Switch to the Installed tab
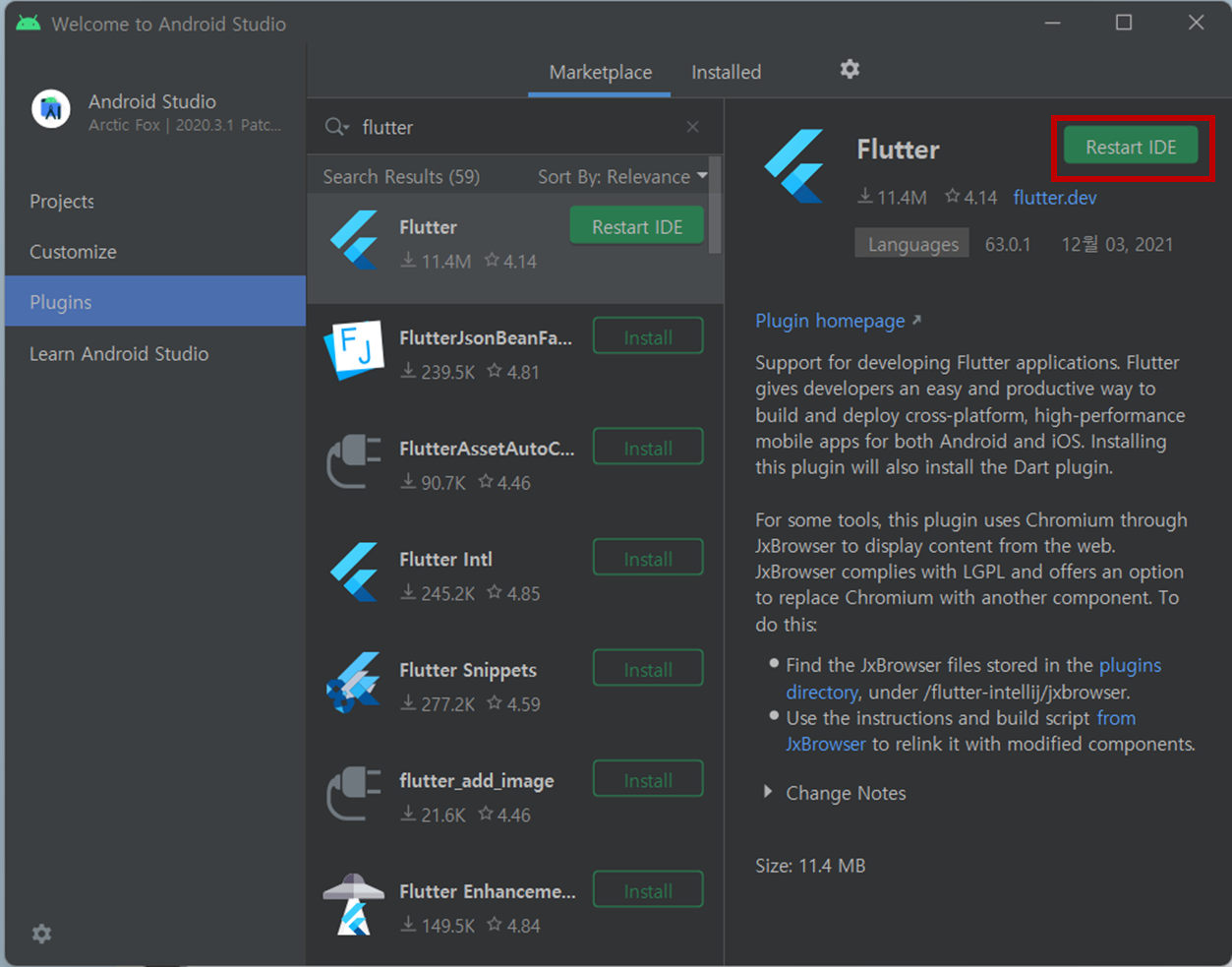This screenshot has height=967, width=1232. pyautogui.click(x=726, y=72)
